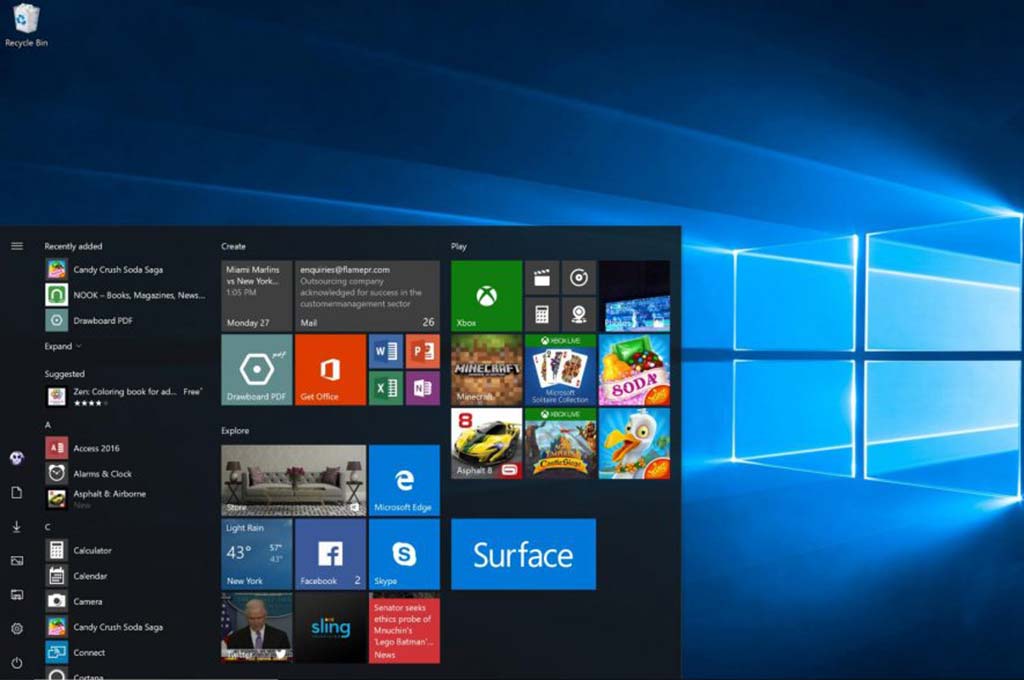Open Settings gear in Start sidebar

17,628
